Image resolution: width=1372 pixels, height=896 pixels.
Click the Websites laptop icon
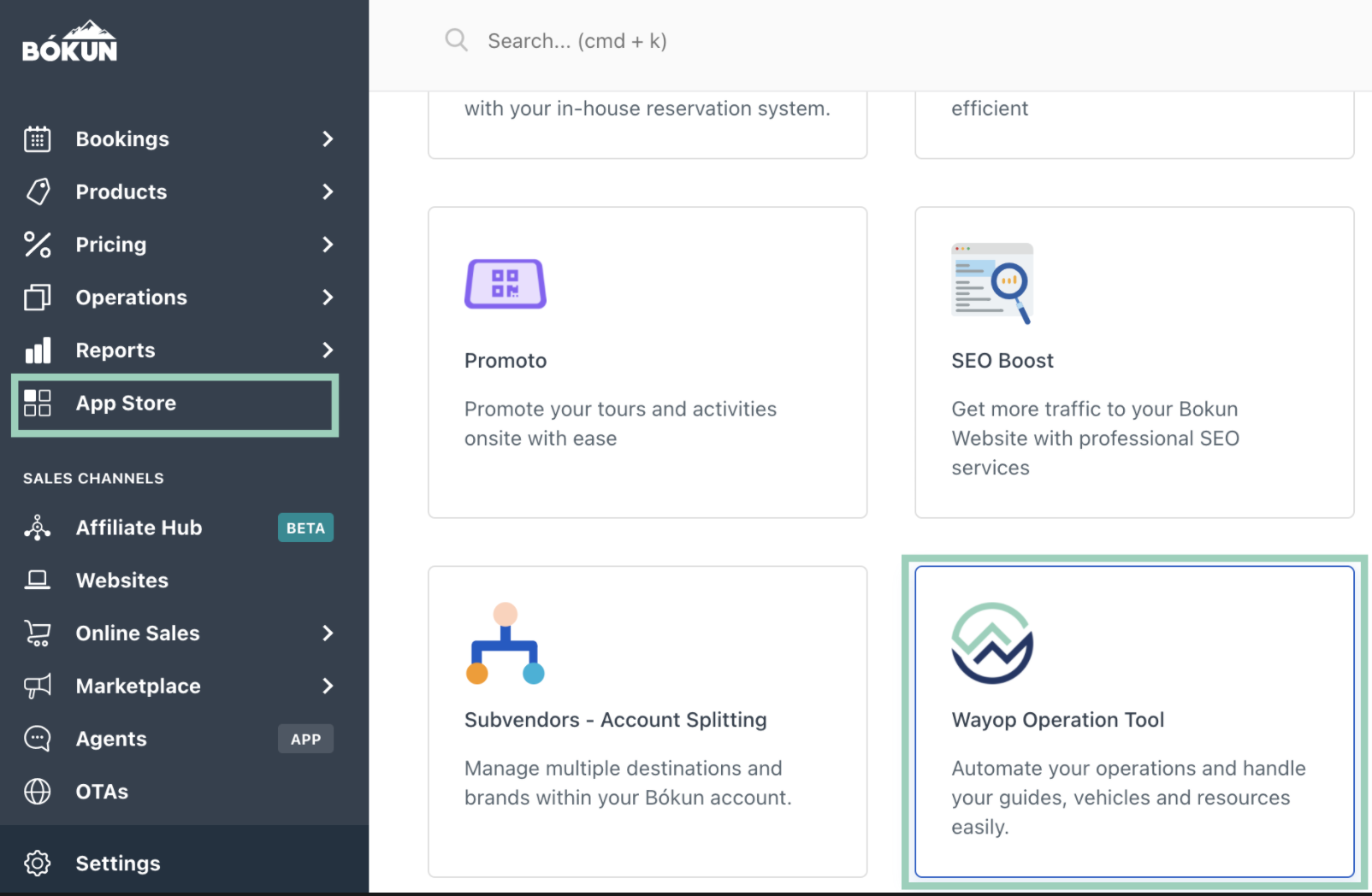38,581
